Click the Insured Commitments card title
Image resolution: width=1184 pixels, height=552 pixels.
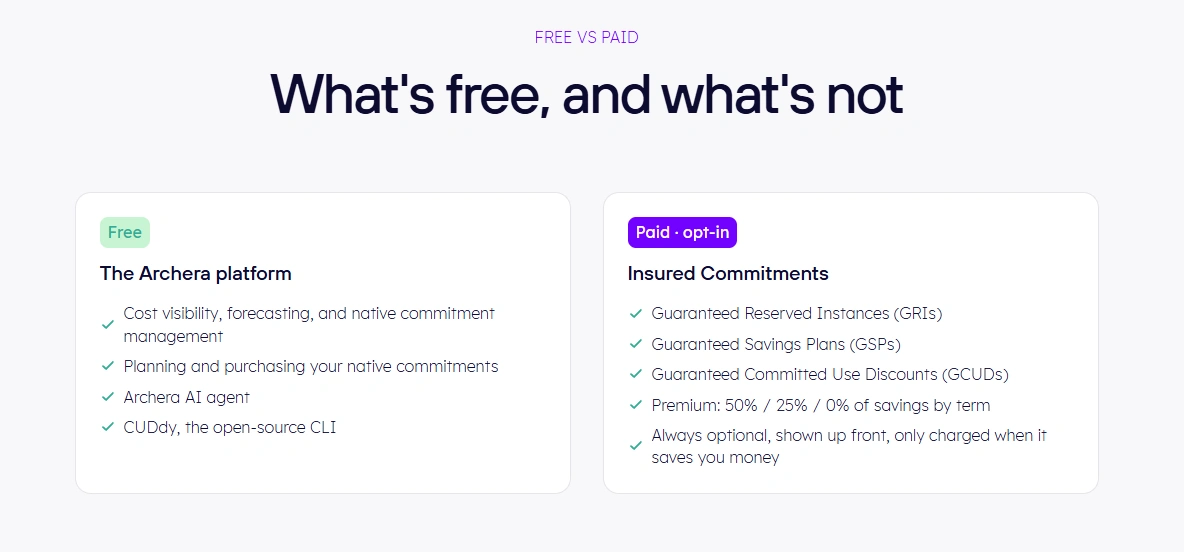tap(728, 273)
